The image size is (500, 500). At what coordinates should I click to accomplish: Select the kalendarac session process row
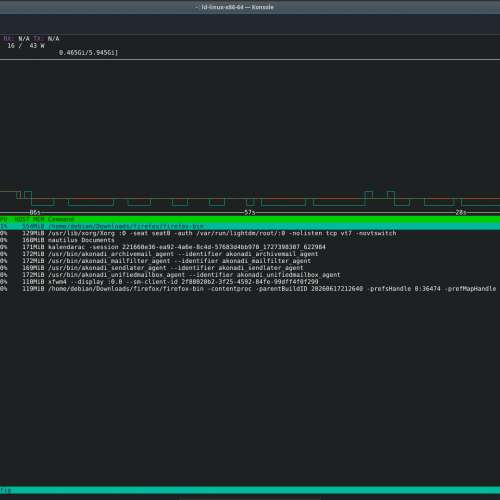click(250, 247)
